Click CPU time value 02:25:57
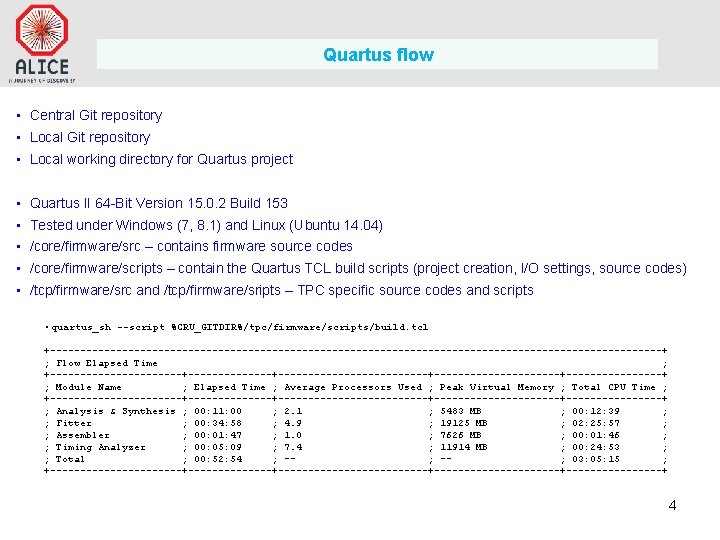This screenshot has height=540, width=720. point(596,423)
